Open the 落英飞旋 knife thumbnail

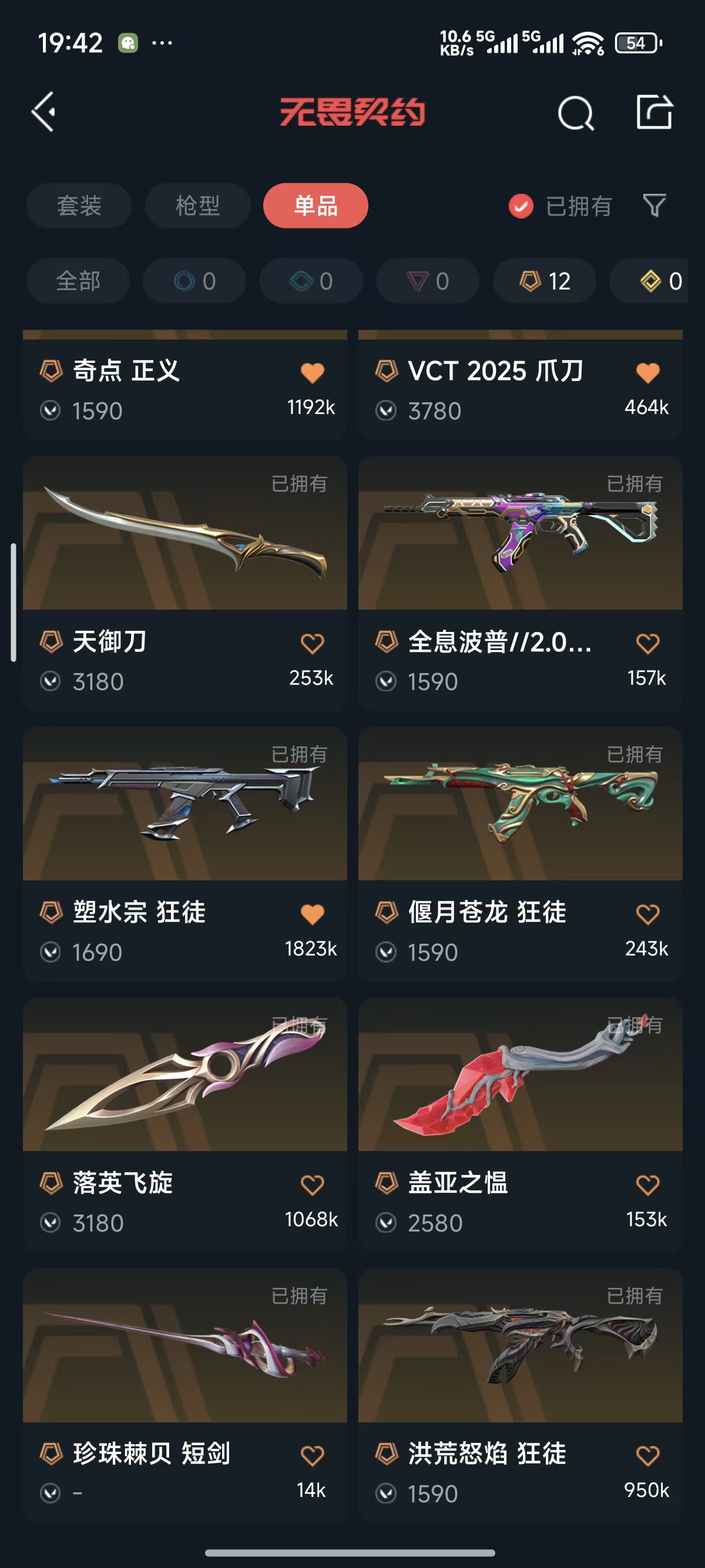[185, 1074]
